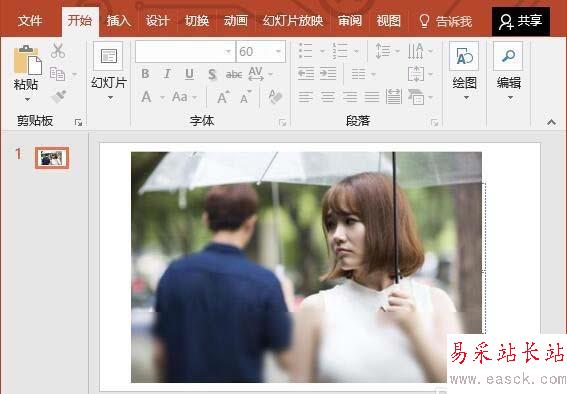Image resolution: width=567 pixels, height=394 pixels.
Task: Select the photo on the slide
Action: coord(306,267)
